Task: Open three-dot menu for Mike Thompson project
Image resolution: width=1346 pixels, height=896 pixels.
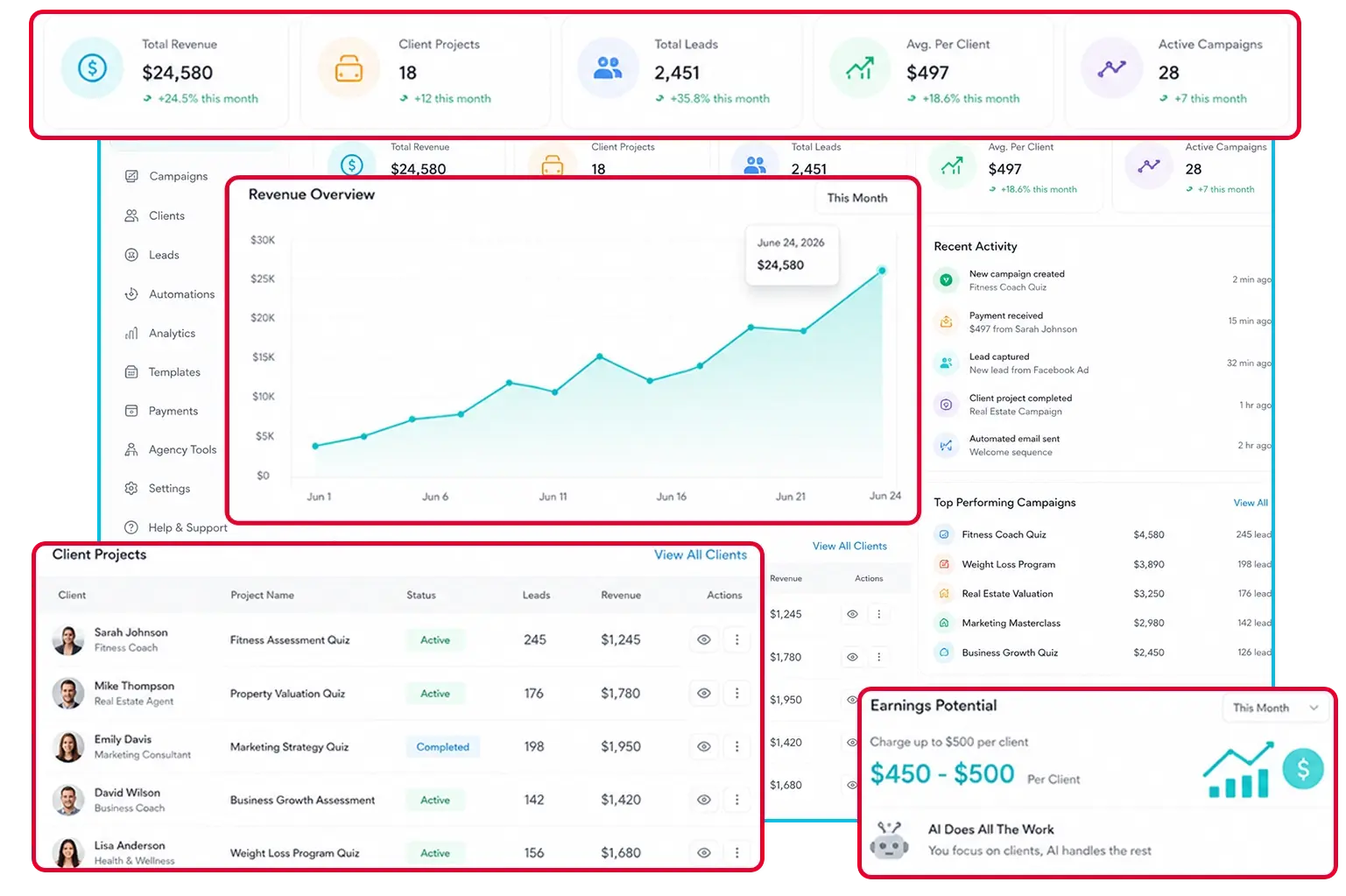Action: click(x=736, y=693)
